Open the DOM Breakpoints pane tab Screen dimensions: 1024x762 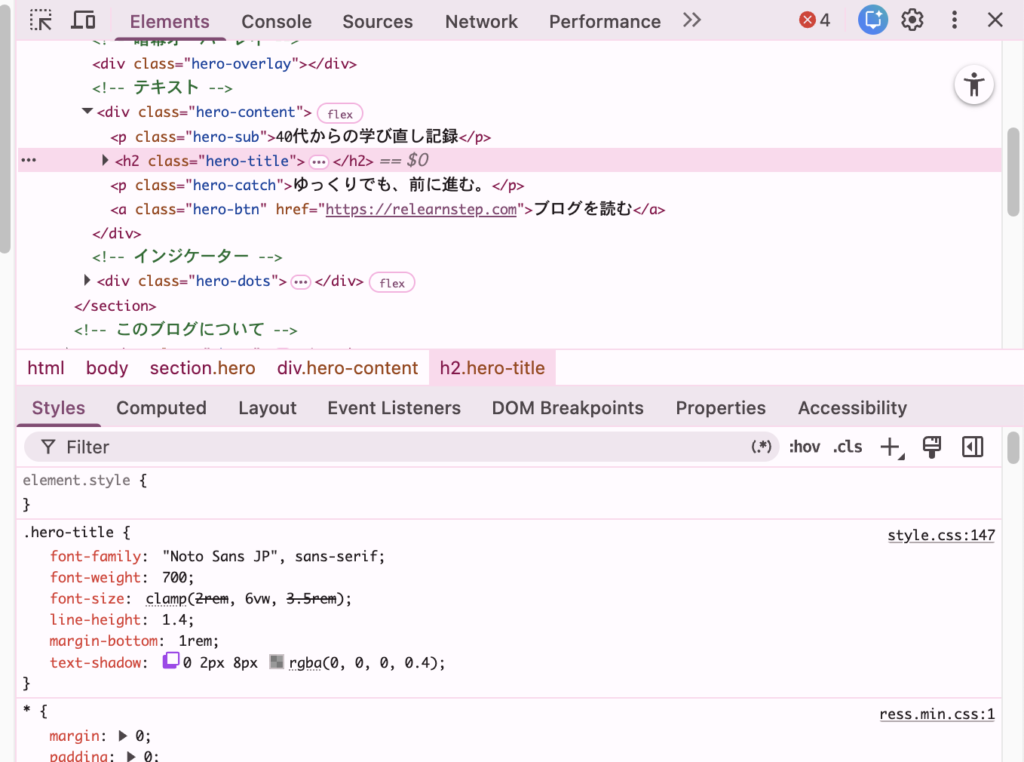568,408
